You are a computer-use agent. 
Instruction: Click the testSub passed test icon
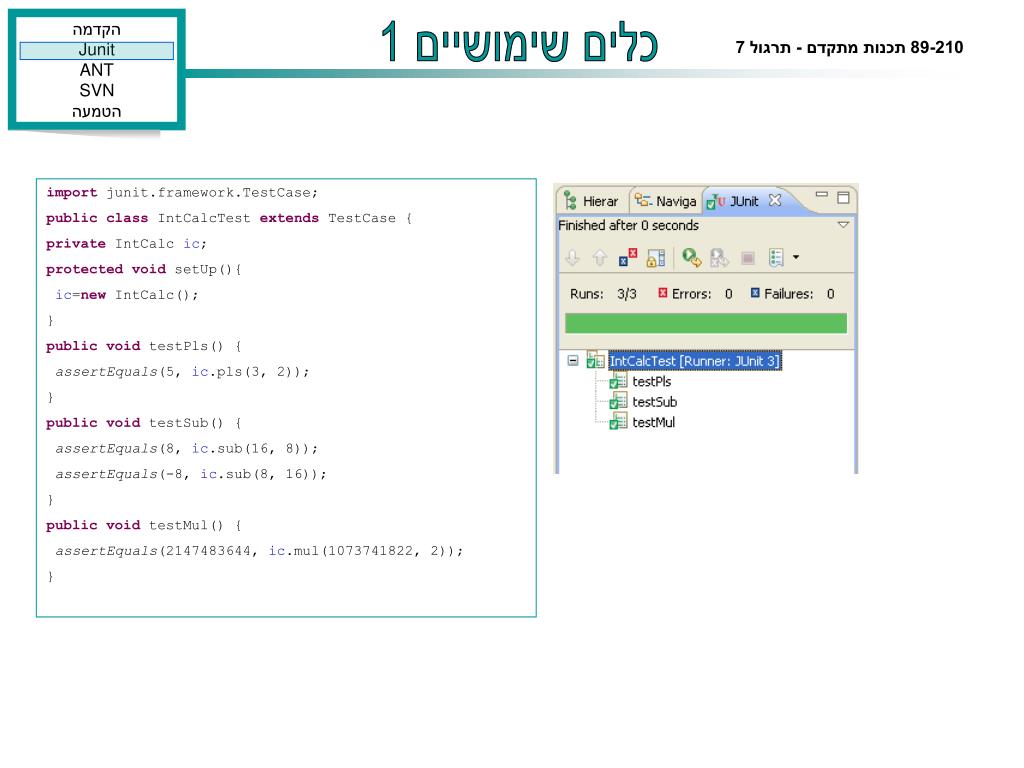coord(618,402)
